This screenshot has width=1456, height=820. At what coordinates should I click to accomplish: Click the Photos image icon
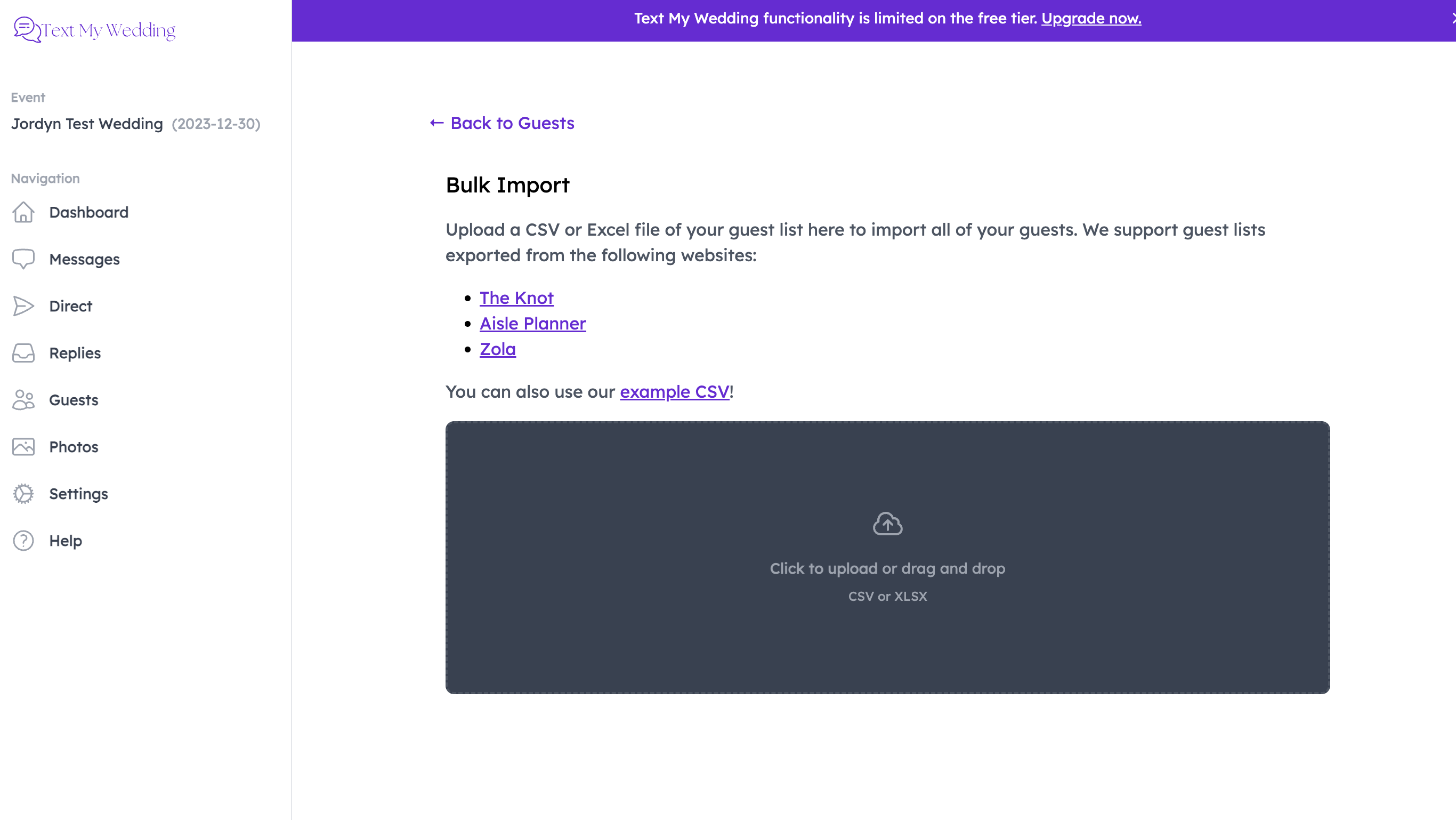(x=23, y=447)
